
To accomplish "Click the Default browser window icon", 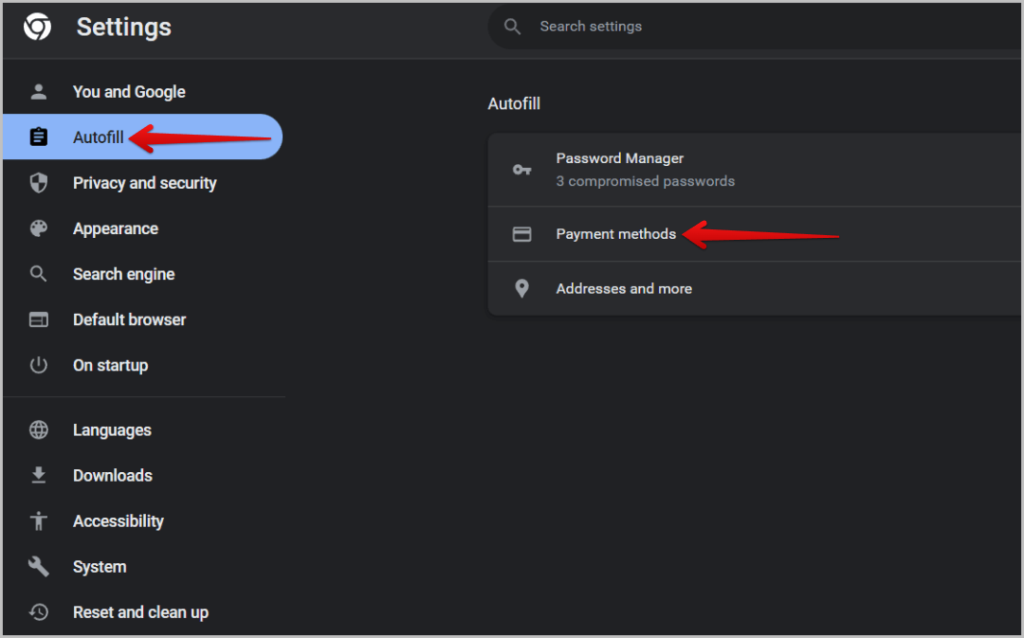I will coord(39,319).
